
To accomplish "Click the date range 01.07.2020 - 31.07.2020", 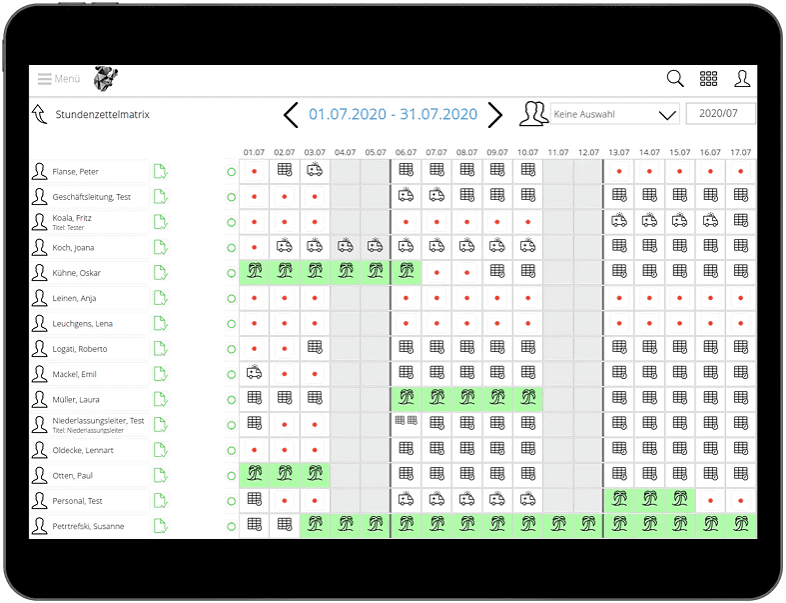I will (393, 114).
